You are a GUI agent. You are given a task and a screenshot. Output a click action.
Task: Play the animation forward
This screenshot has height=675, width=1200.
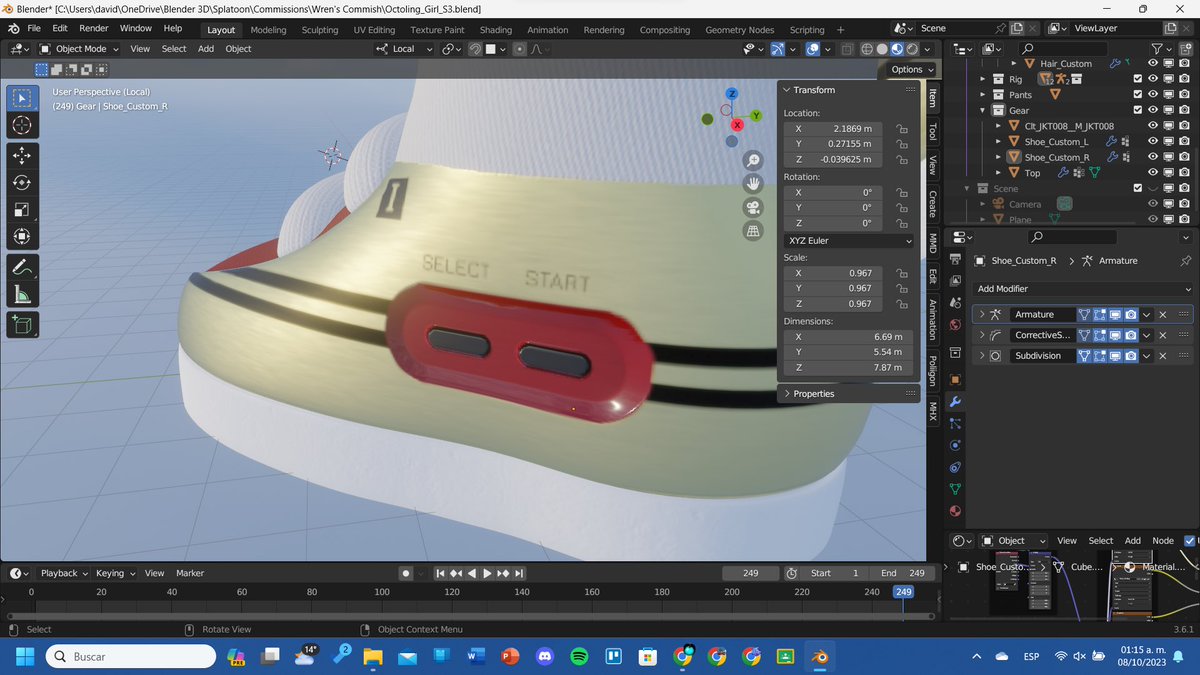488,573
